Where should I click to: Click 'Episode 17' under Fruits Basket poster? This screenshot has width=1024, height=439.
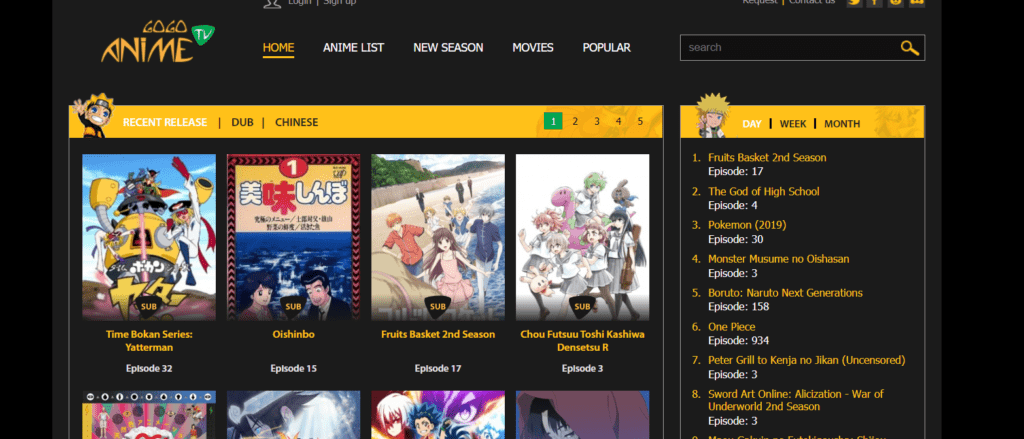point(438,368)
